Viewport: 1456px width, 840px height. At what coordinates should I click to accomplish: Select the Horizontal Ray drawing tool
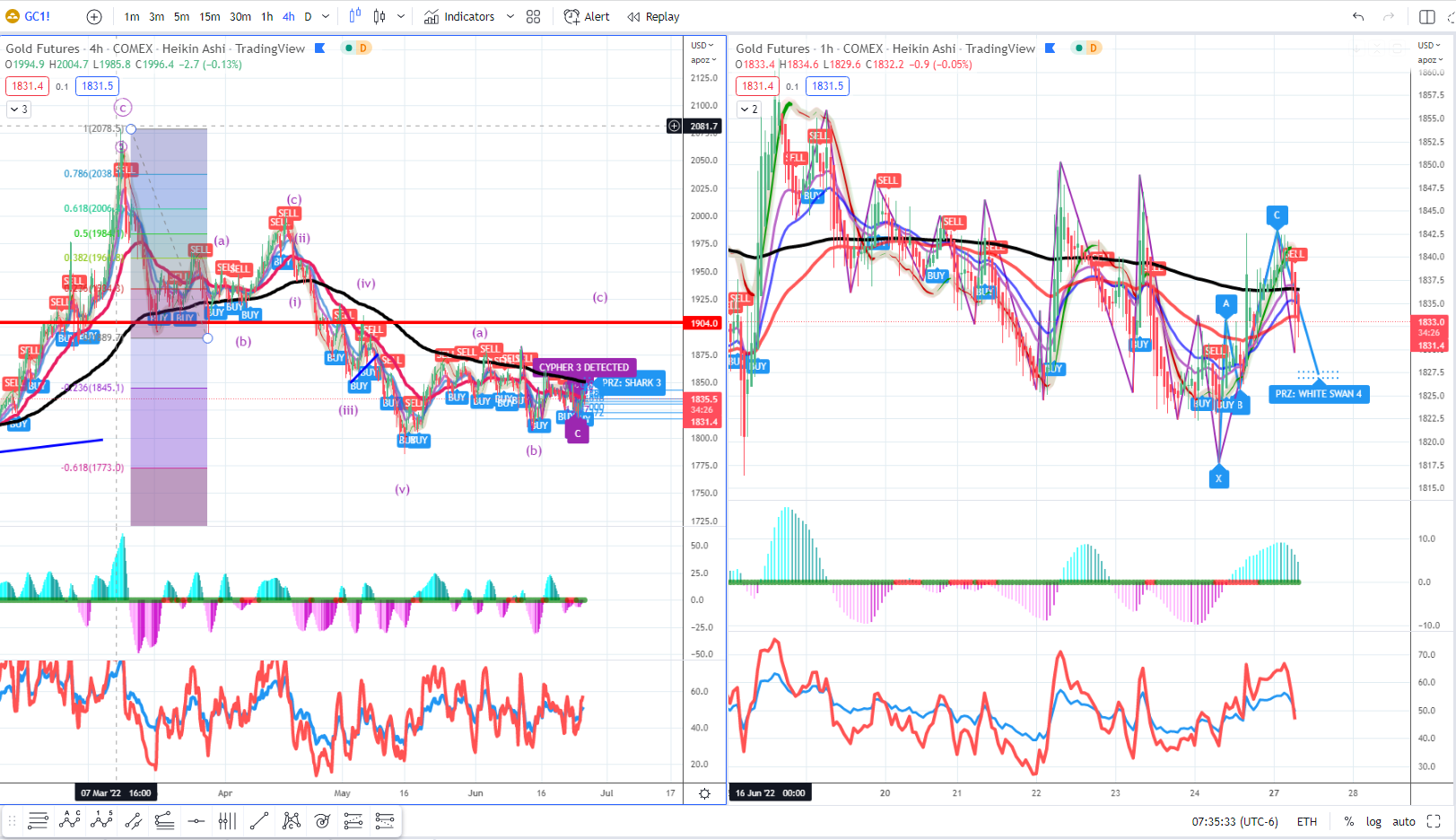(196, 820)
